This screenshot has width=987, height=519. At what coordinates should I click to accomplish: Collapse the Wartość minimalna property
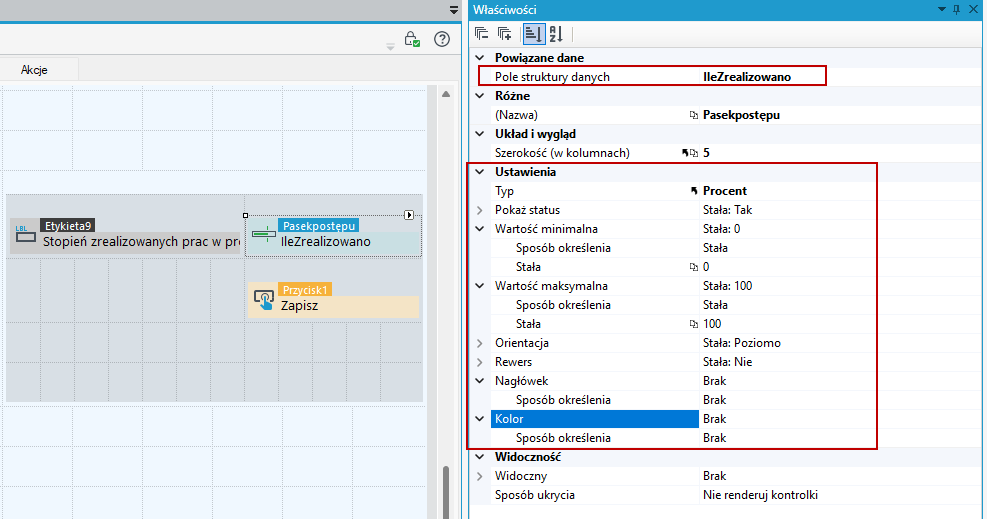480,229
